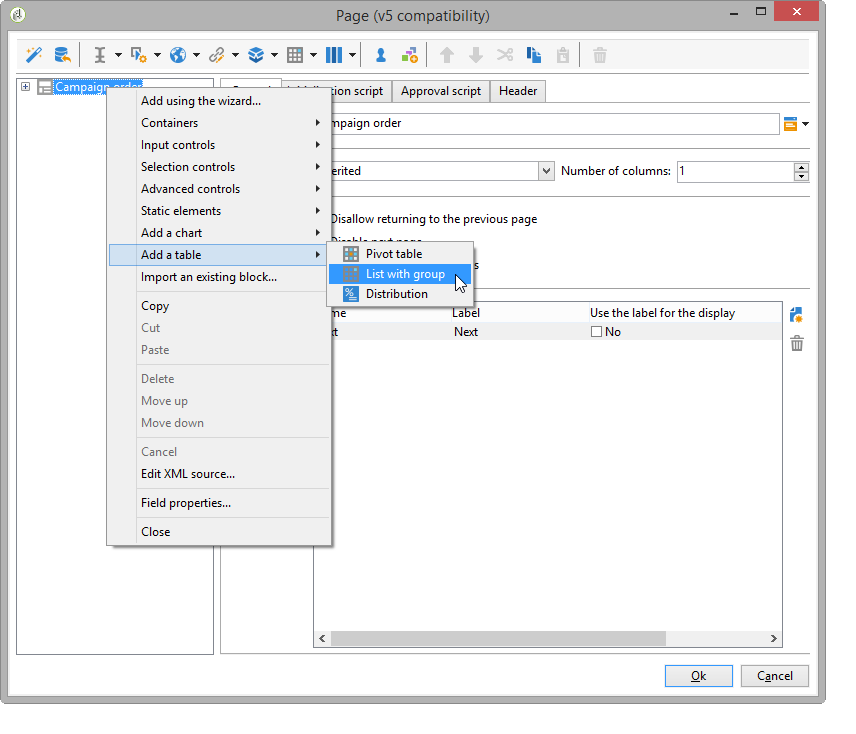Open the dropdown arrow next to columns toolbar icon
Viewport: 856px width, 734px height.
click(353, 55)
